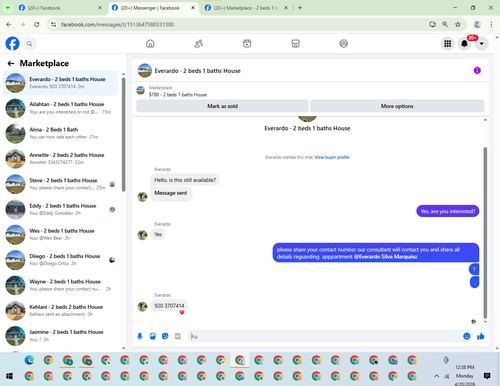
Task: Open the Groups icon in top navigation
Action: click(x=344, y=44)
